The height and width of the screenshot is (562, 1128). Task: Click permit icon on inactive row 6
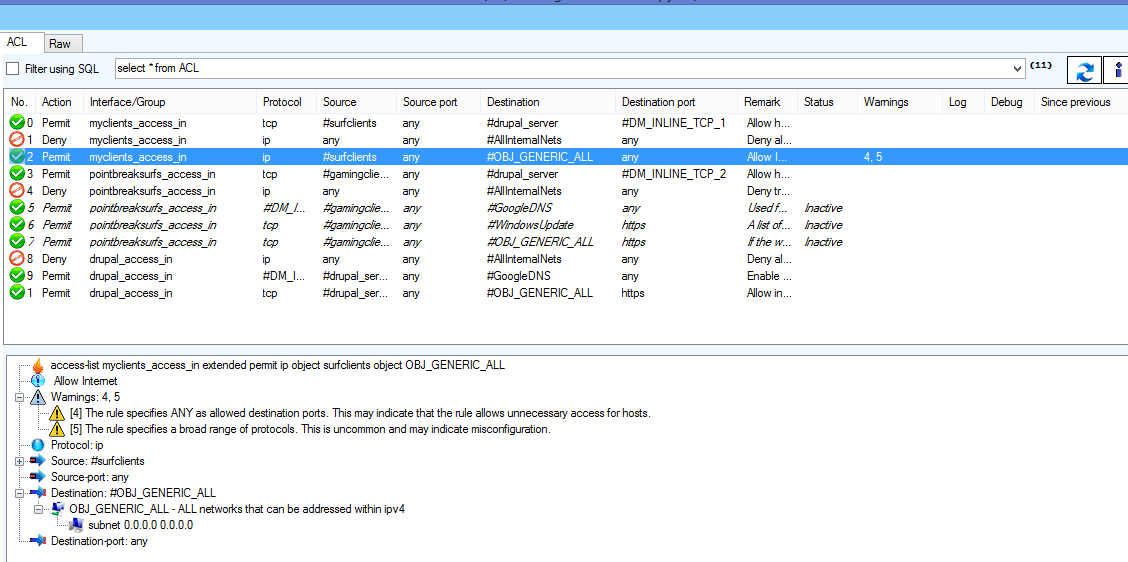pyautogui.click(x=17, y=225)
